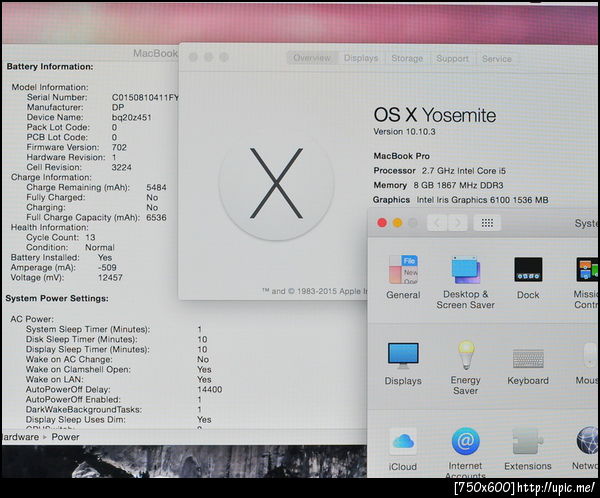This screenshot has width=600, height=498.
Task: Select AutoPowerOff Delay value 14400
Action: coord(210,390)
